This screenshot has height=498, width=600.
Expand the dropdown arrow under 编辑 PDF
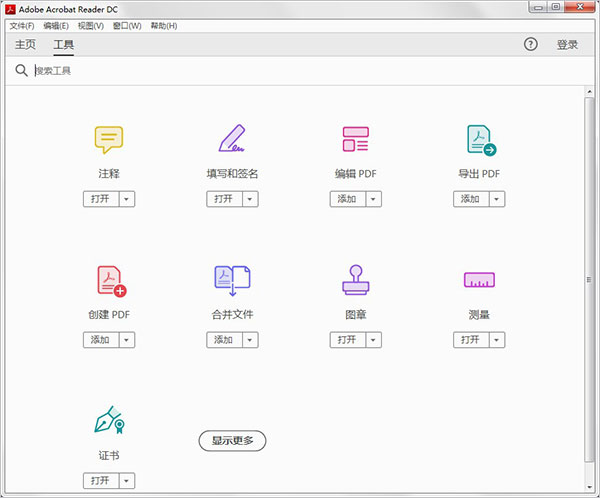pos(373,199)
